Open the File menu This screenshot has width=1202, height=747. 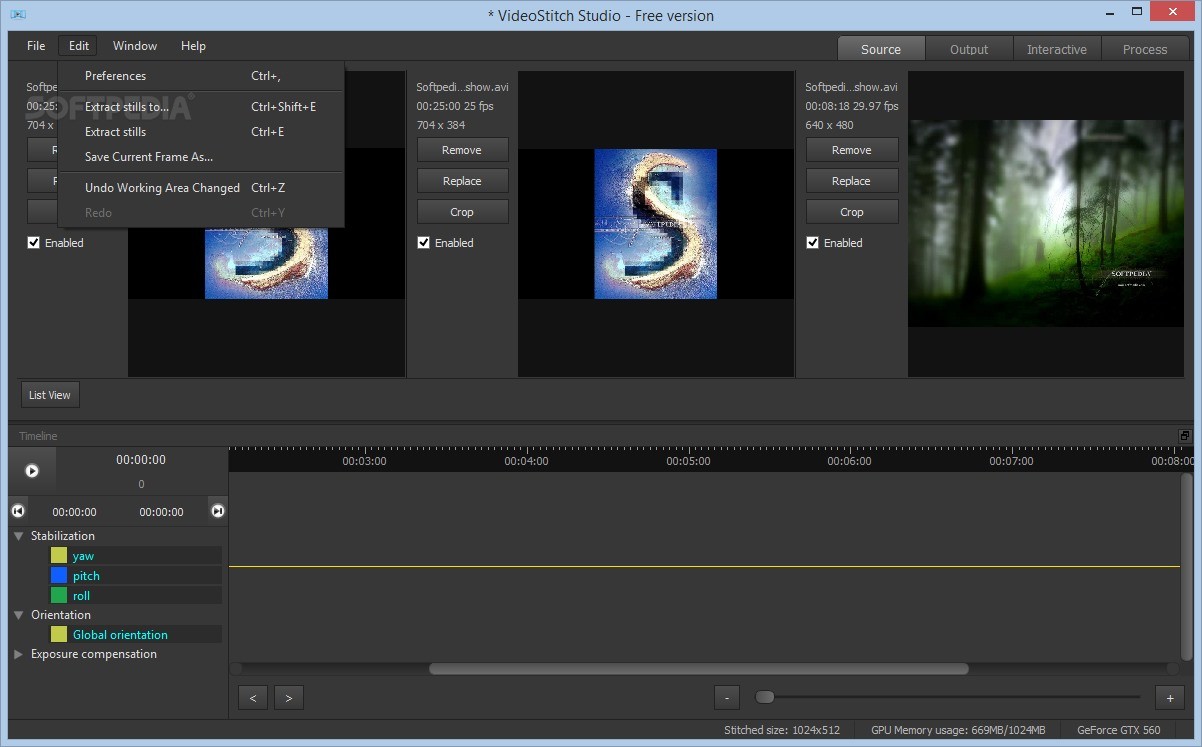pos(36,46)
